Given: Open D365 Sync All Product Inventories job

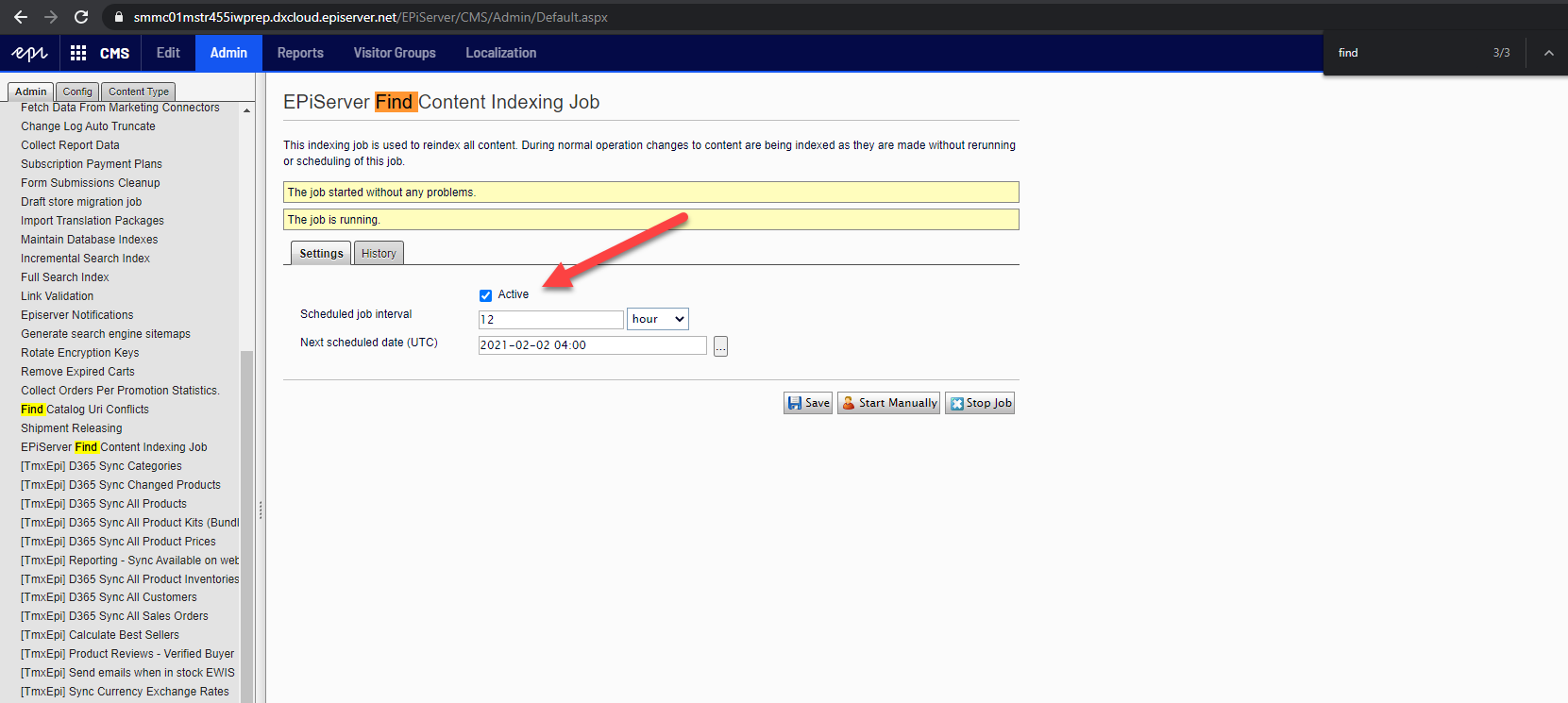Looking at the screenshot, I should (x=130, y=579).
